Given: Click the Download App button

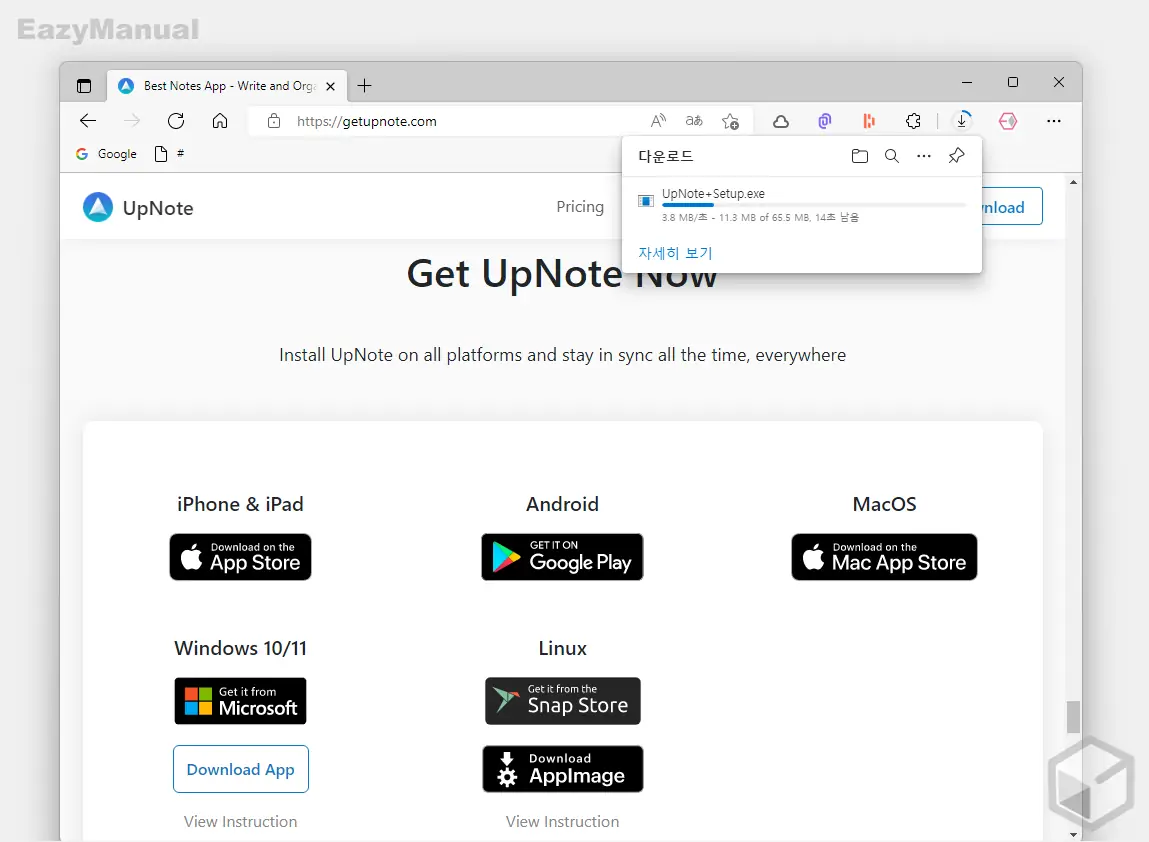Looking at the screenshot, I should [241, 769].
